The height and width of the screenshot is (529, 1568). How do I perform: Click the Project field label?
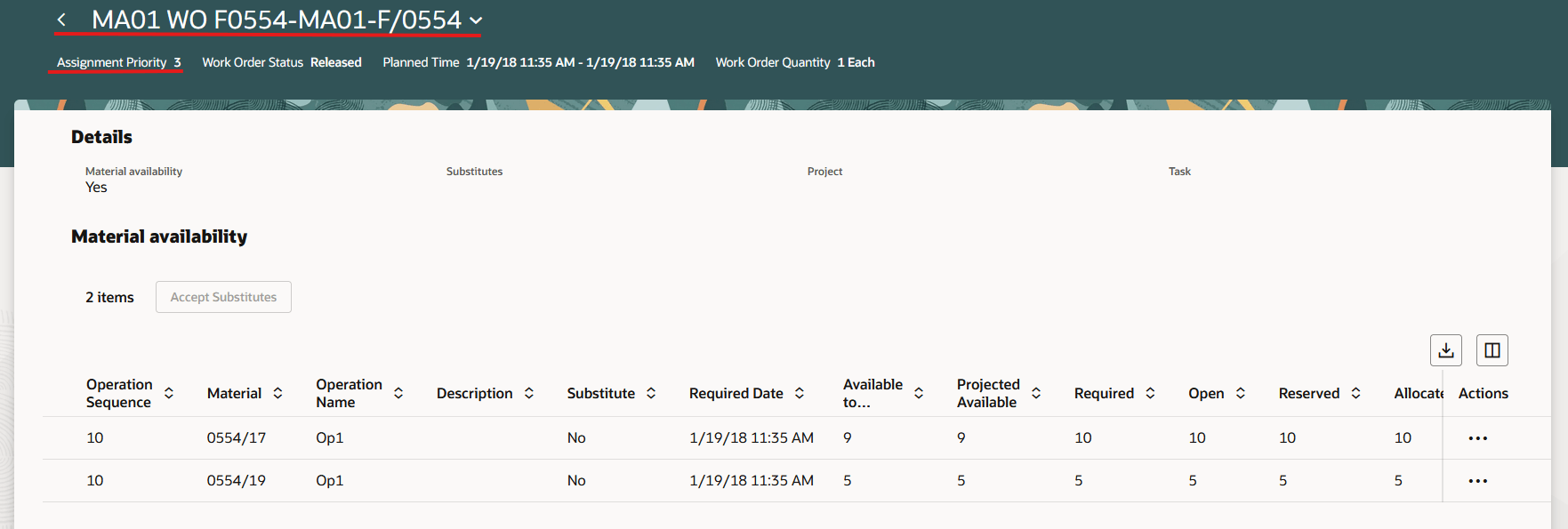824,172
